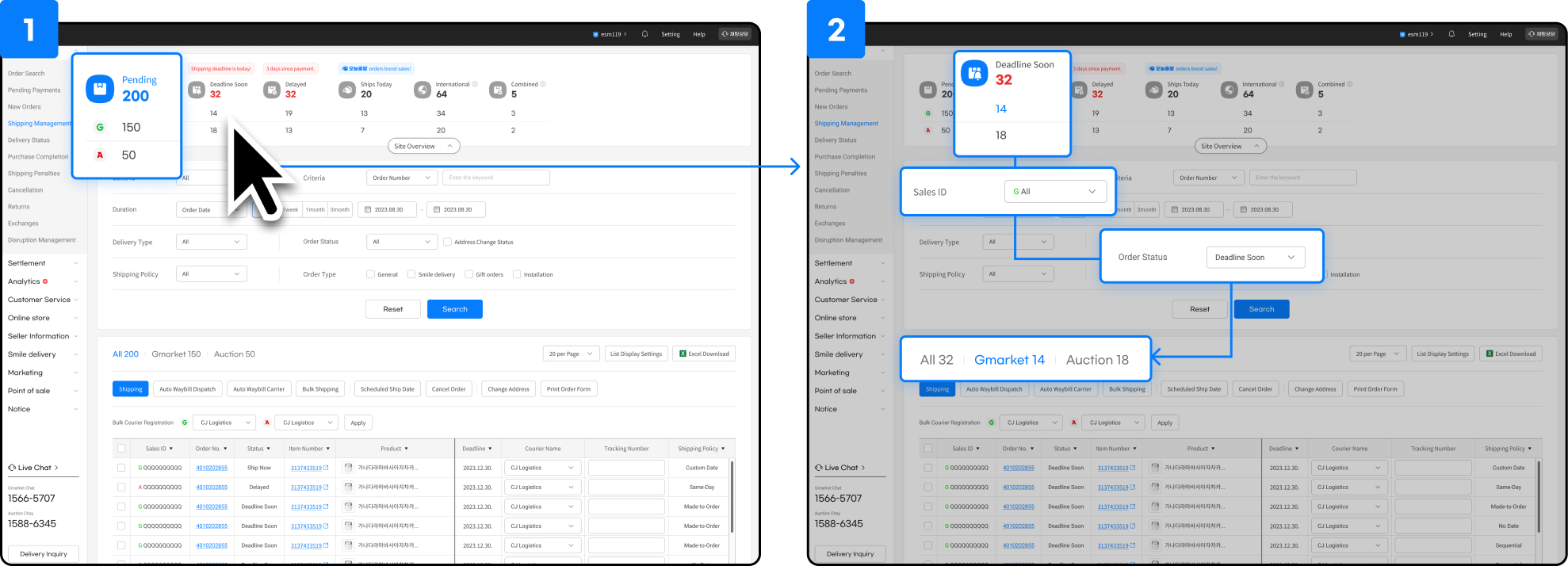Click the Ships Today truck icon in panel 1
1568x566 pixels.
pyautogui.click(x=347, y=90)
